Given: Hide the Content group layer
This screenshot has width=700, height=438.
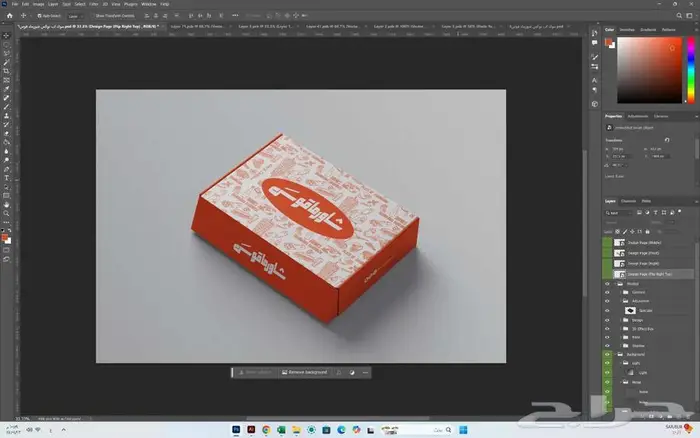Looking at the screenshot, I should 607,292.
